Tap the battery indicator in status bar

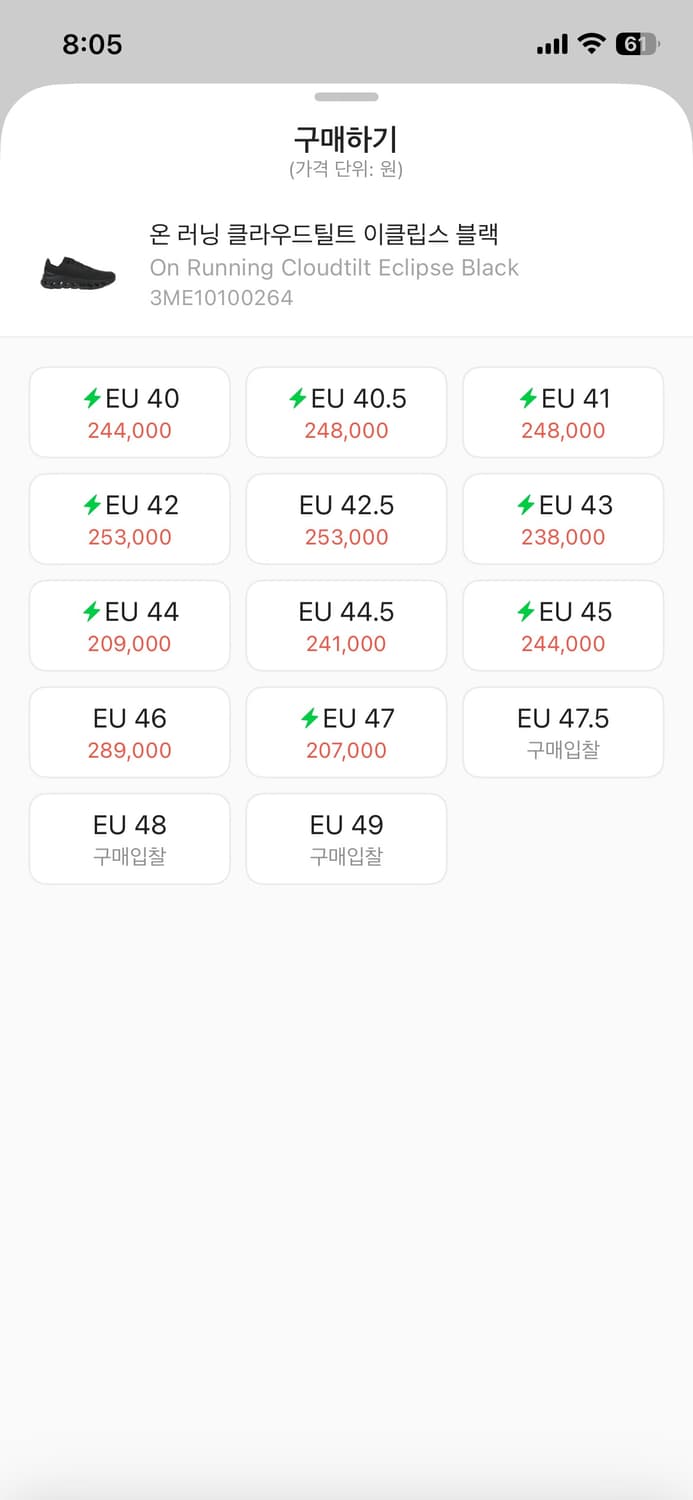pos(636,44)
